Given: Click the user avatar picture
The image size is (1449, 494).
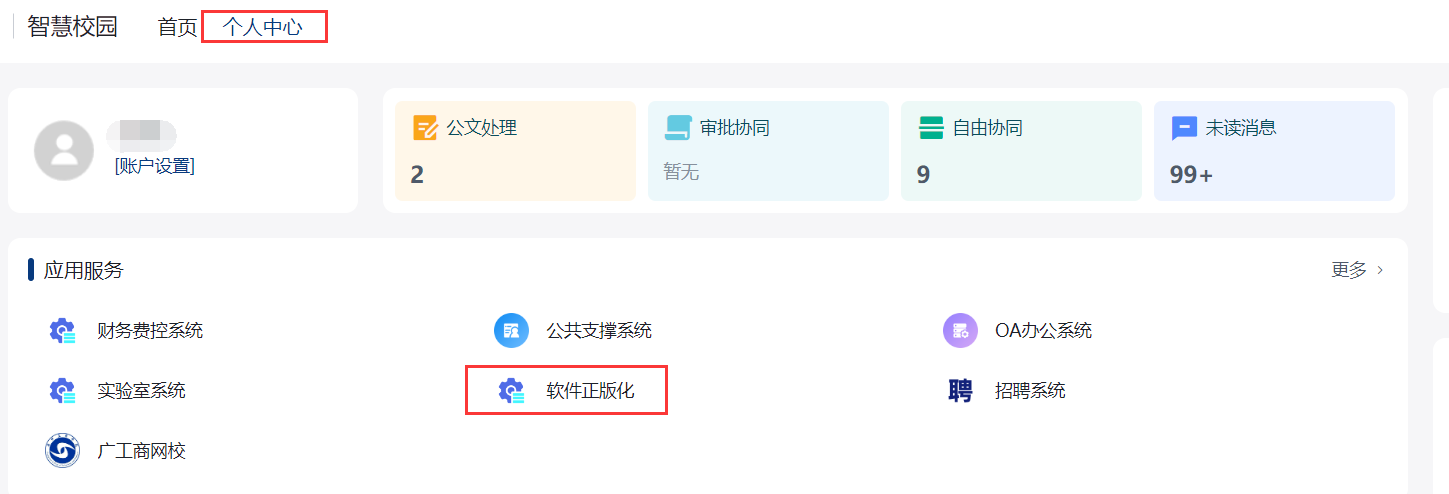Looking at the screenshot, I should (x=64, y=150).
